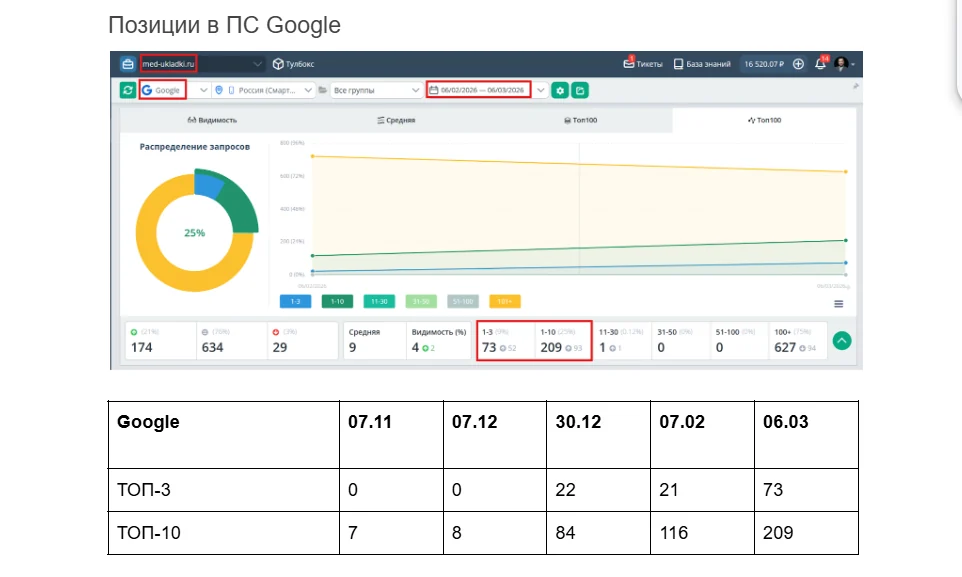This screenshot has height=577, width=962.
Task: Toggle the 100+ legend series
Action: pyautogui.click(x=506, y=301)
